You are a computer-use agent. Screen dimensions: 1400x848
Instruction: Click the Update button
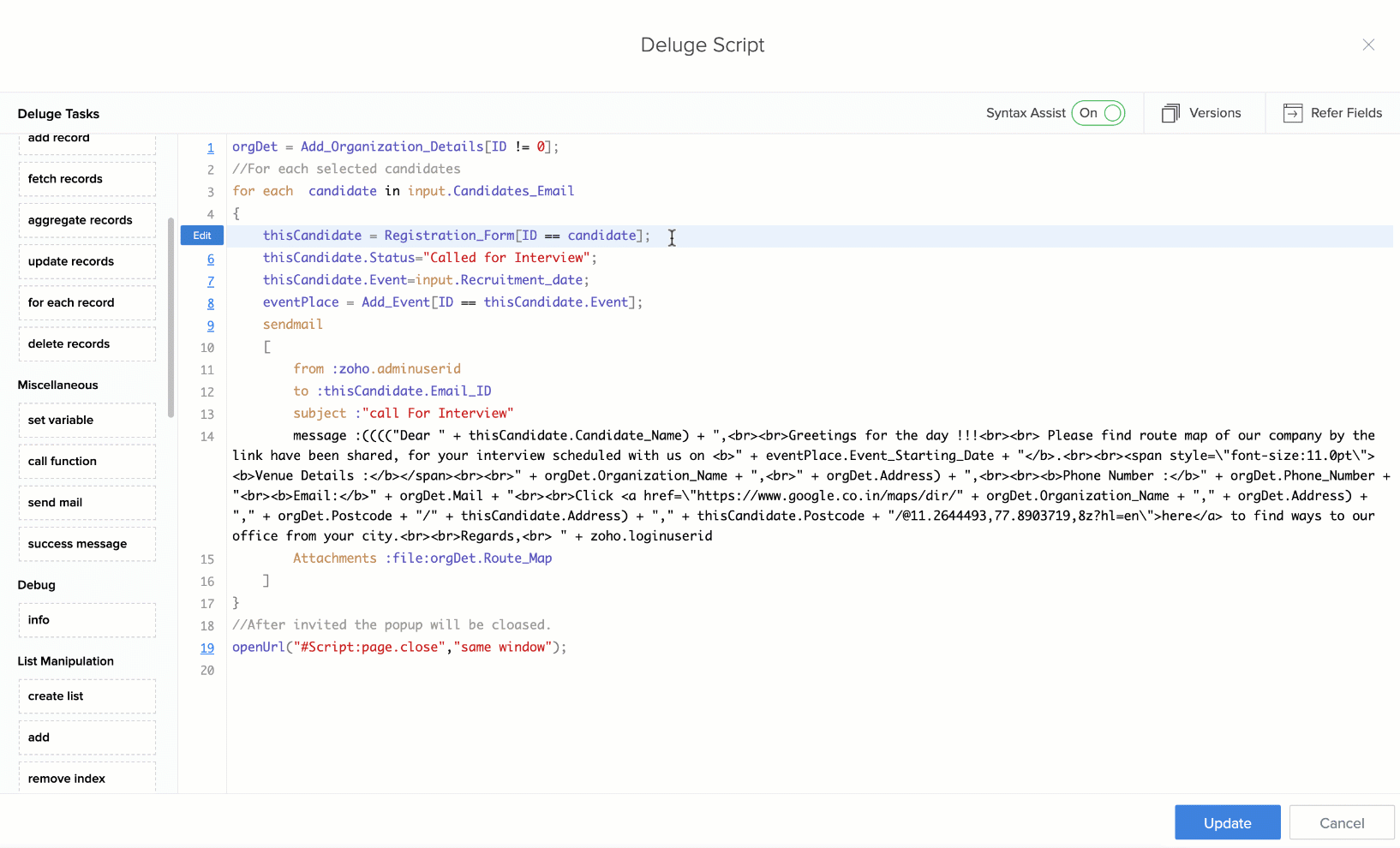click(1227, 822)
